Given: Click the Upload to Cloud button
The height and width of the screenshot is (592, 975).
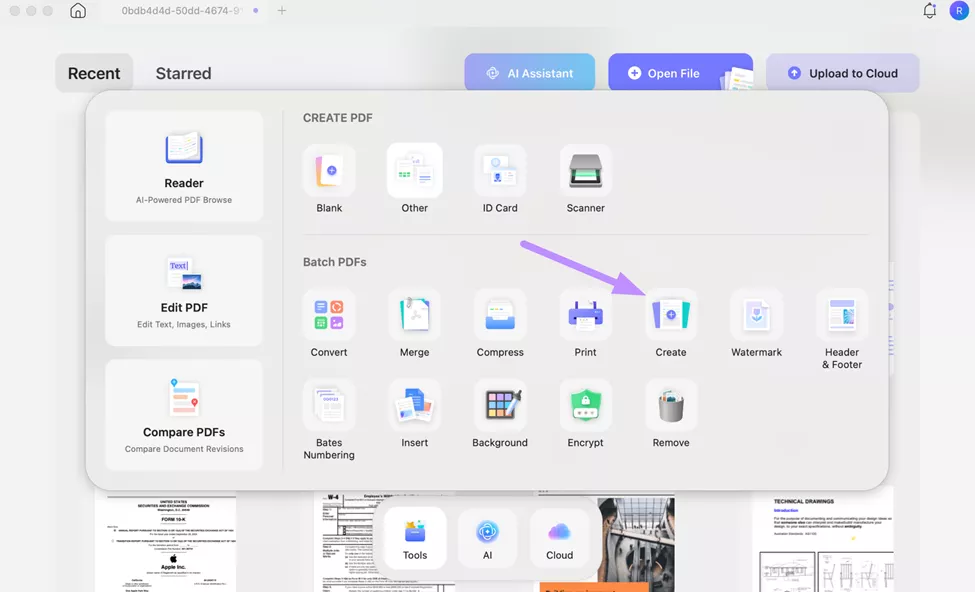Looking at the screenshot, I should pyautogui.click(x=843, y=72).
